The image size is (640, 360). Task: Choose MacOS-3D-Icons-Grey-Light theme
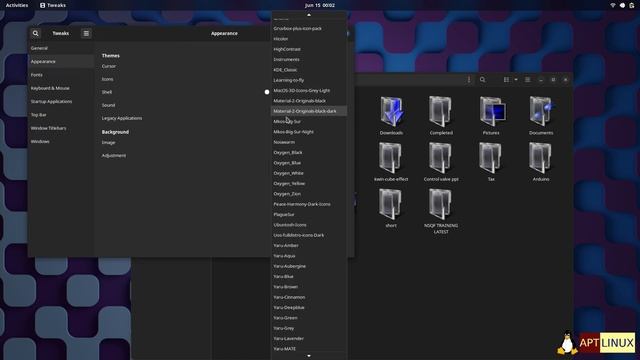(309, 91)
